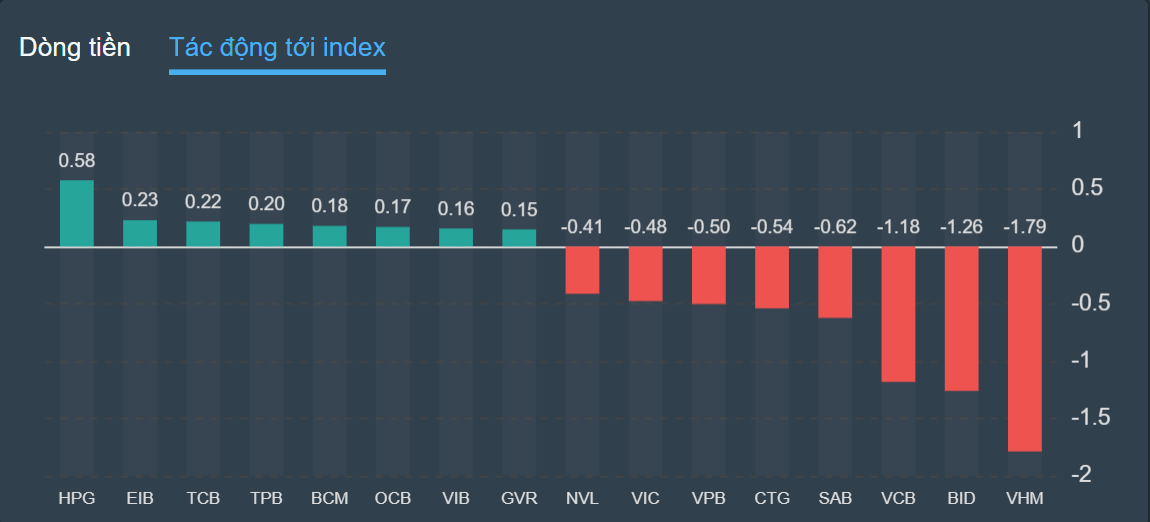
Task: Click the VCB negative bar
Action: (x=898, y=314)
